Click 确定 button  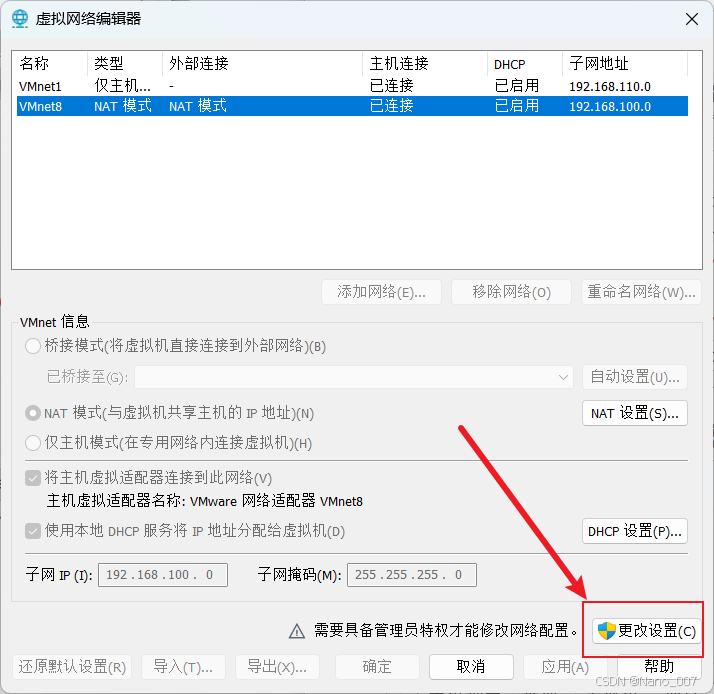pyautogui.click(x=377, y=667)
